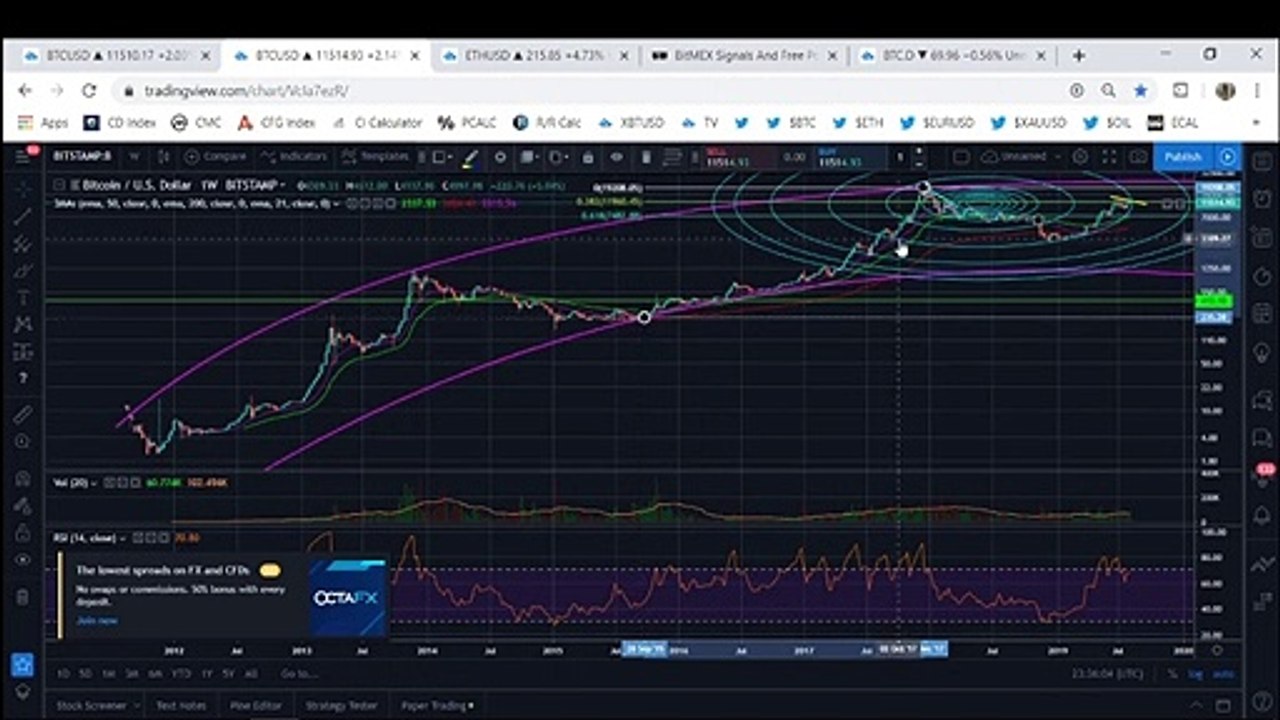Open the 1W timeframe selector
This screenshot has height=720, width=1280.
click(x=134, y=157)
